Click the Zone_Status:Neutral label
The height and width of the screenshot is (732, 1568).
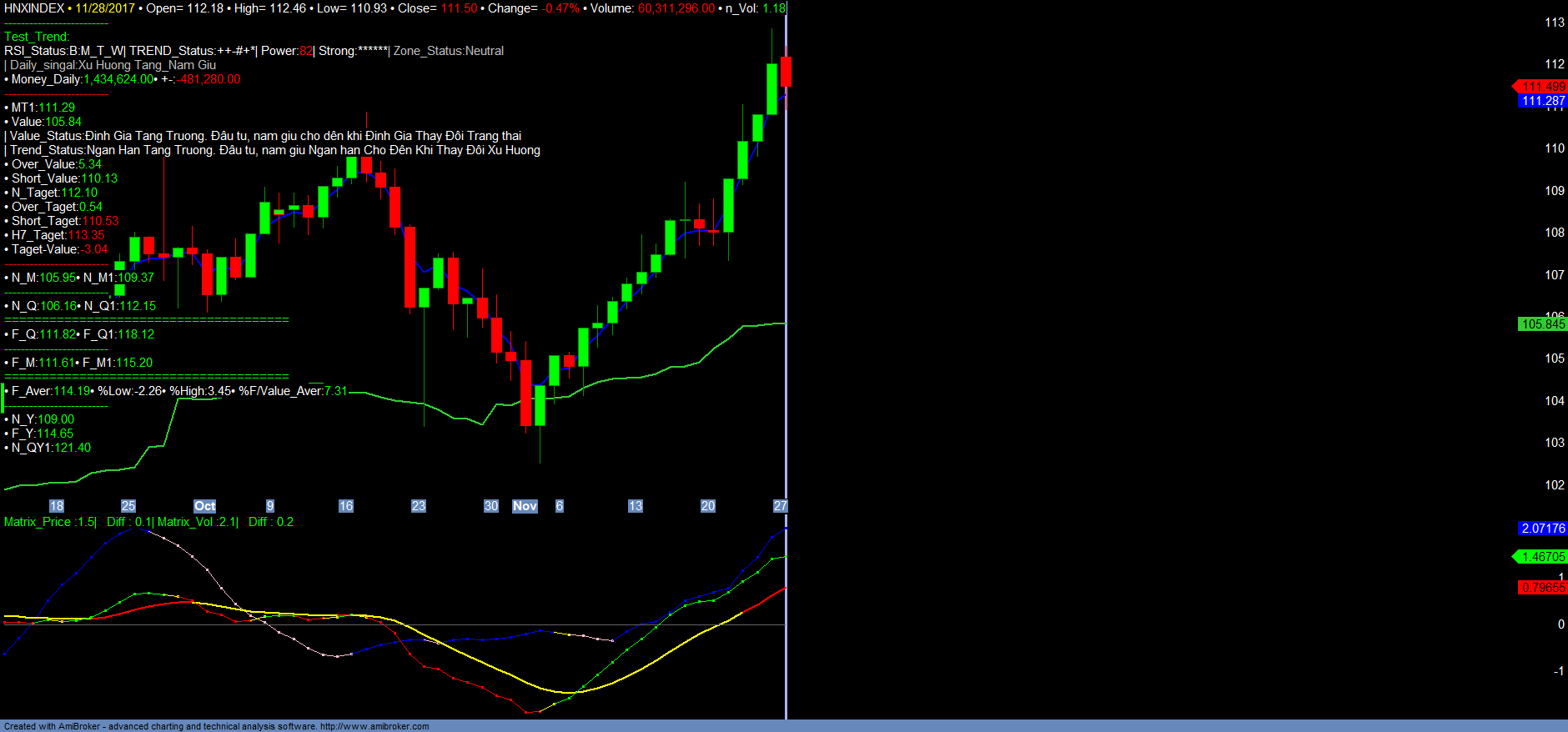(449, 51)
